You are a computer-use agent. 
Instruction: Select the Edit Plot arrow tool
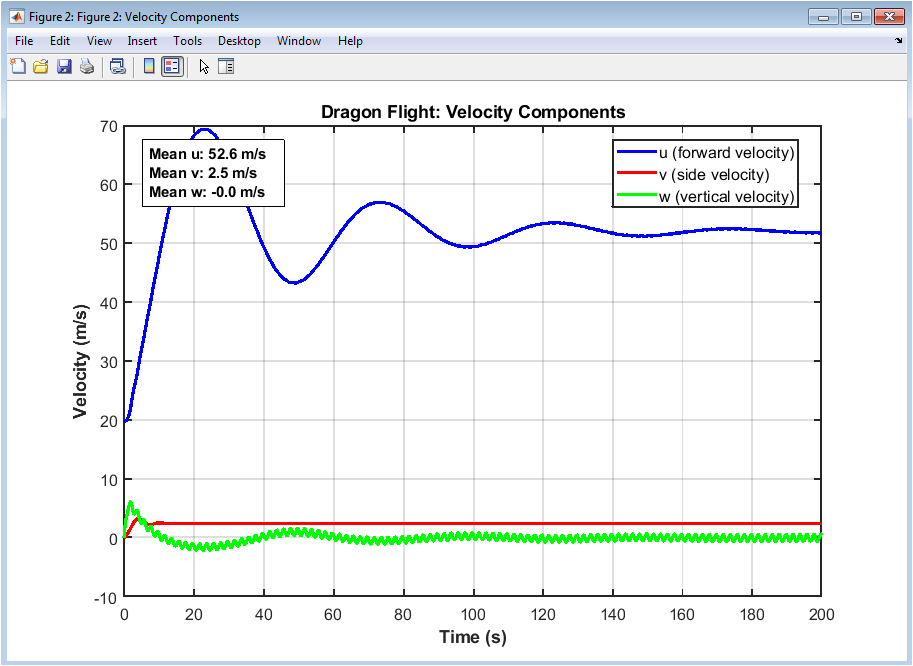pos(204,67)
